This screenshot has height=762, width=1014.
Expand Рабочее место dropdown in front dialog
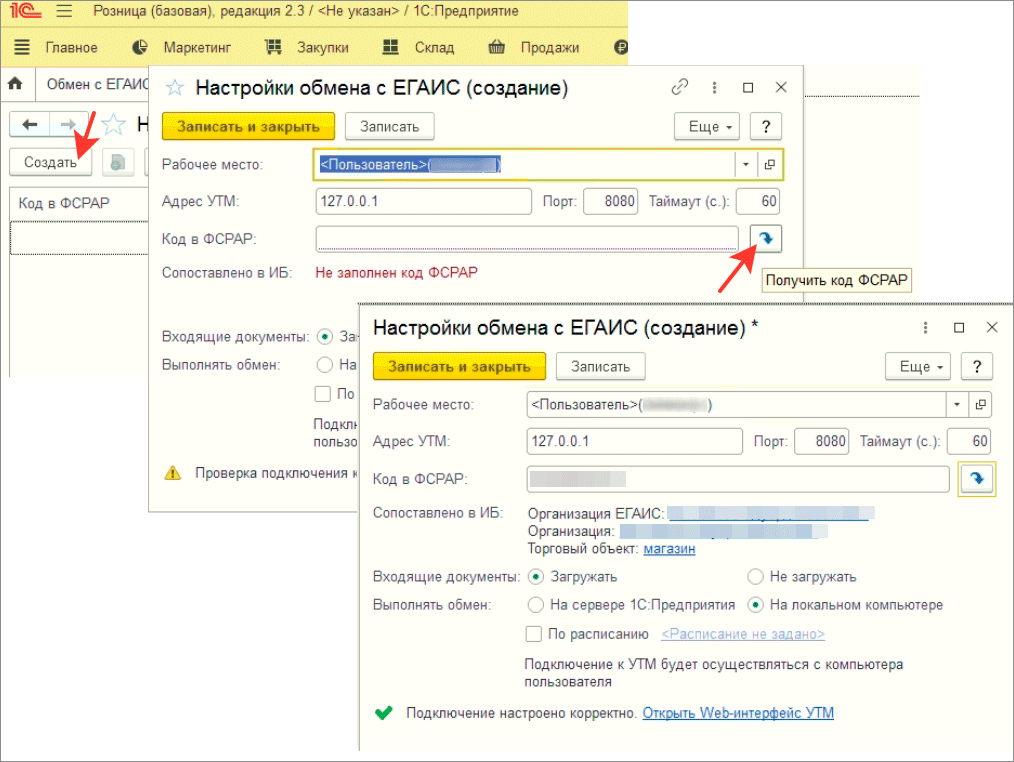click(x=956, y=405)
